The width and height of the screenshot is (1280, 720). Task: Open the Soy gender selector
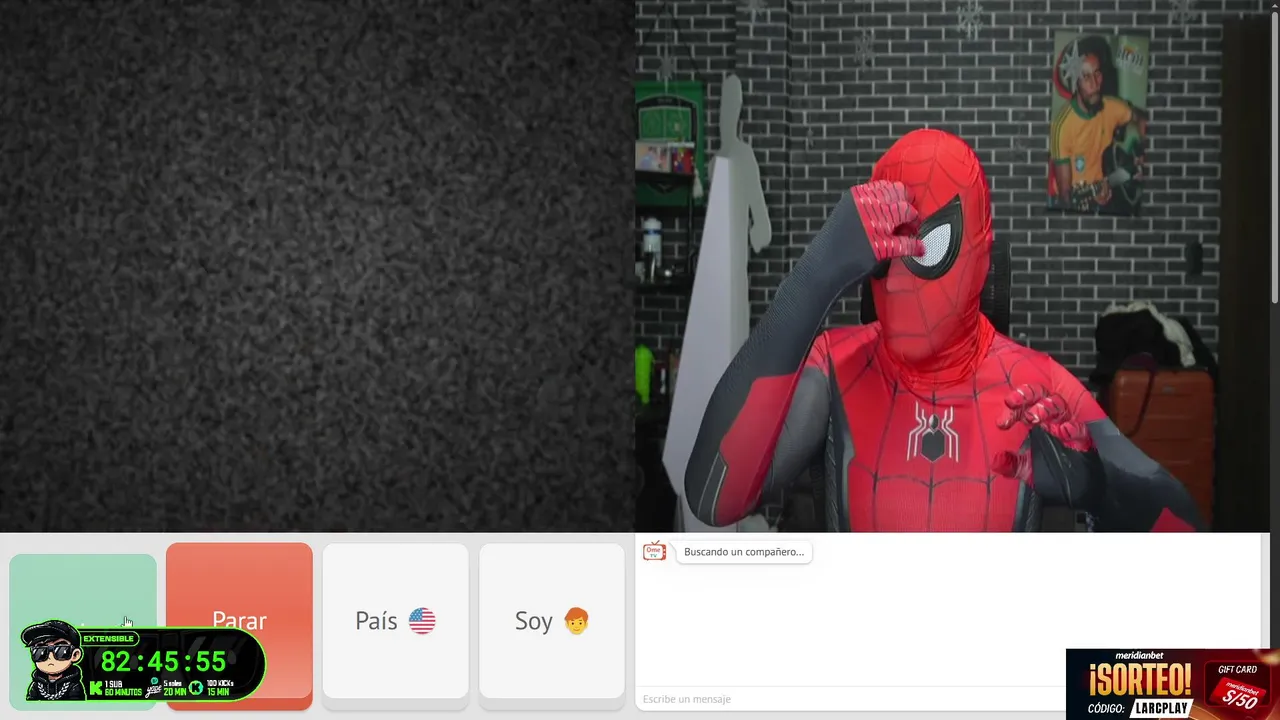[x=552, y=621]
